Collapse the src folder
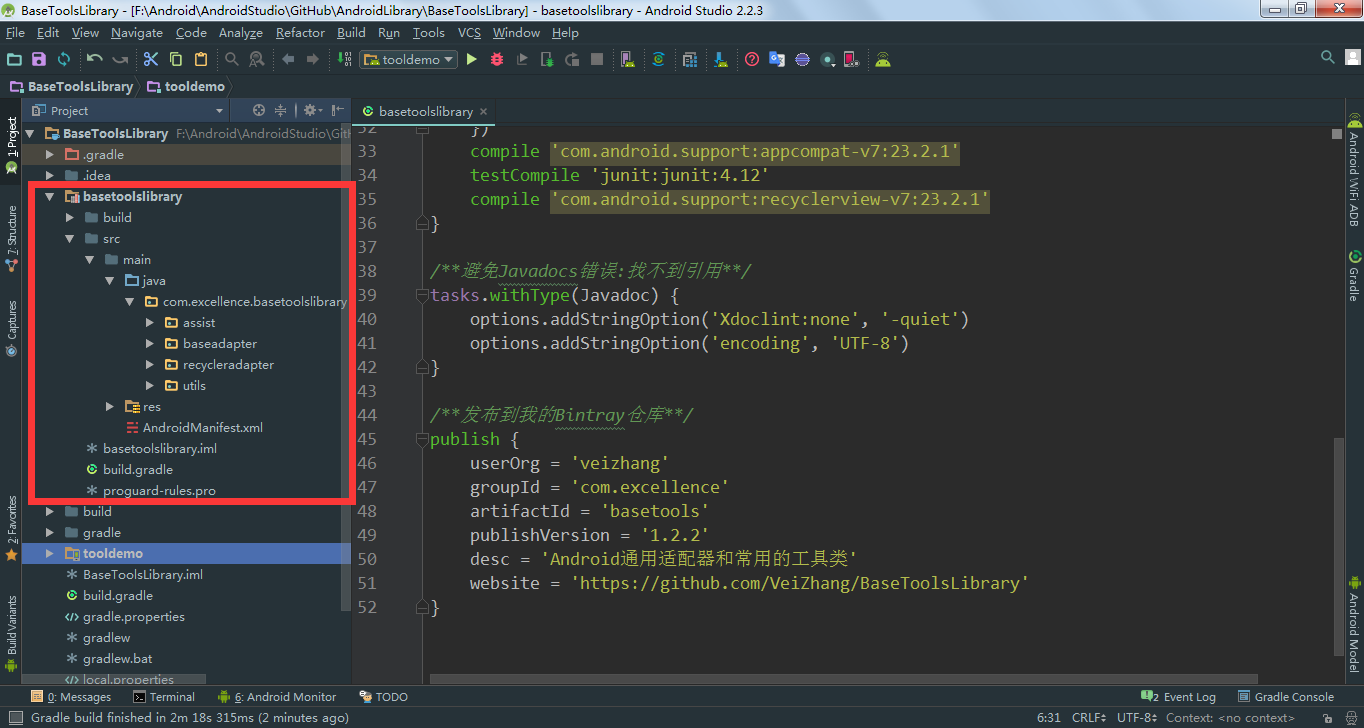 click(x=69, y=239)
